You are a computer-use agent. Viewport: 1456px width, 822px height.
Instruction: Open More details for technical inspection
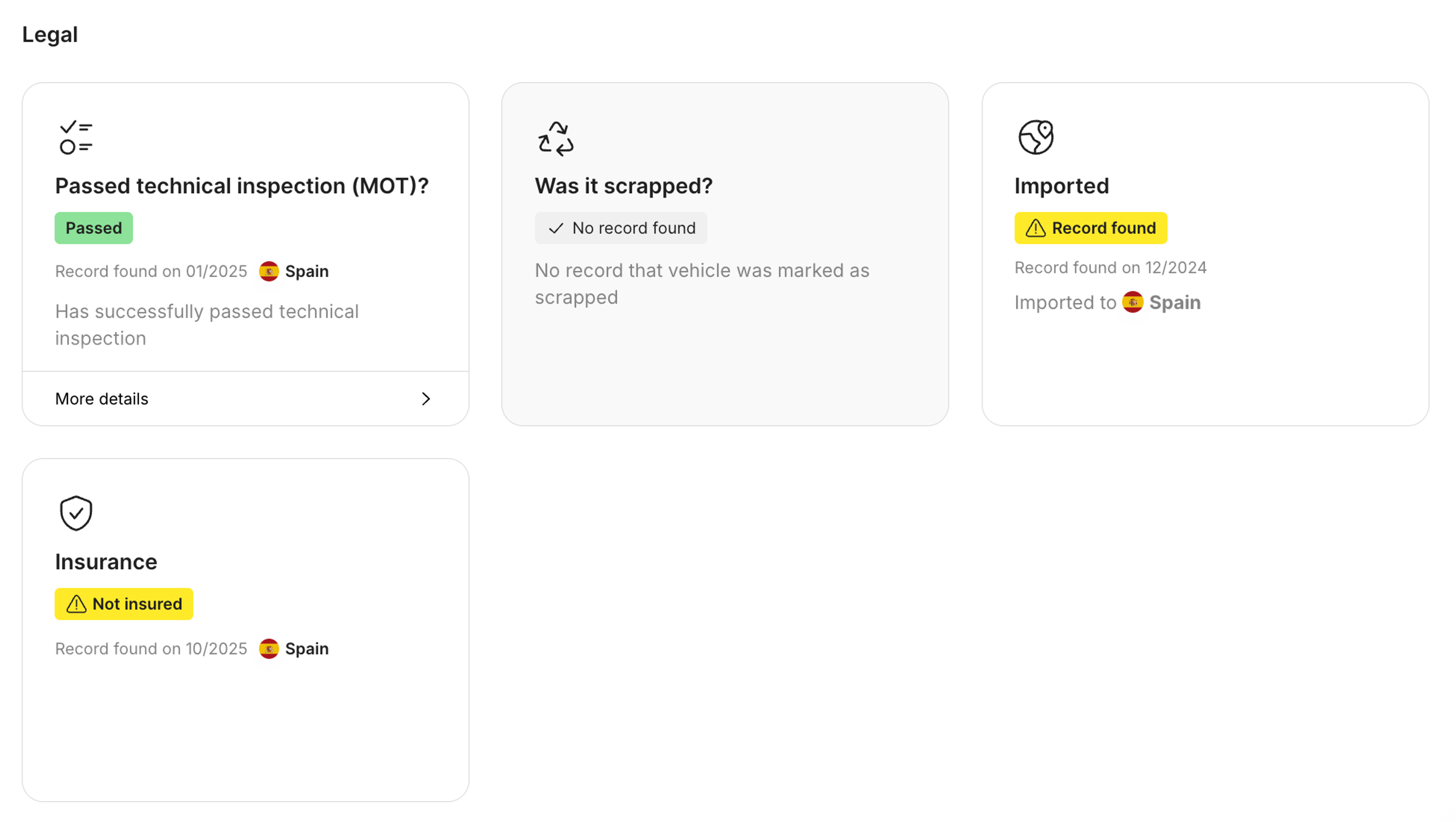click(x=102, y=398)
